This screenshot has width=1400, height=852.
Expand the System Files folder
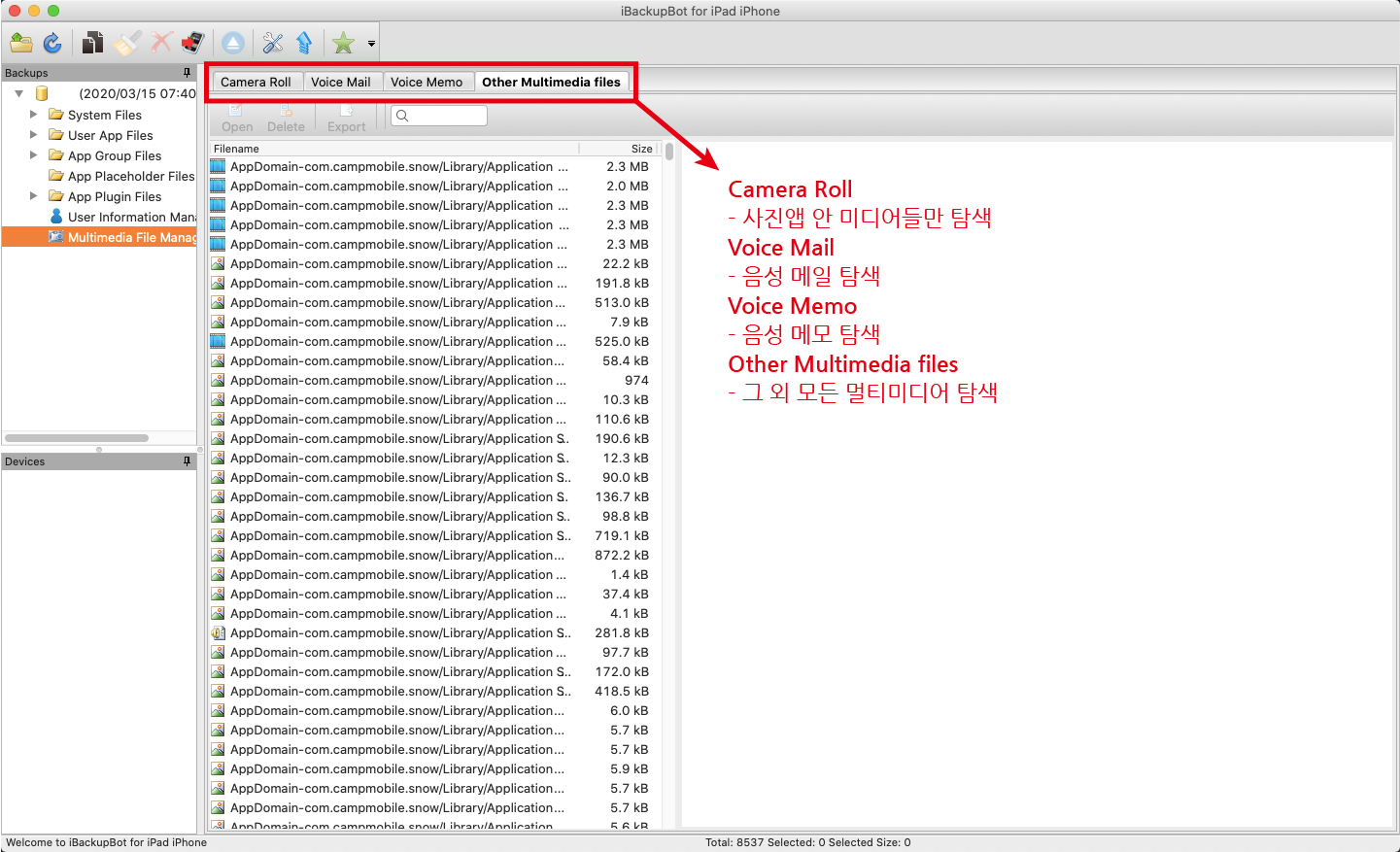point(34,115)
